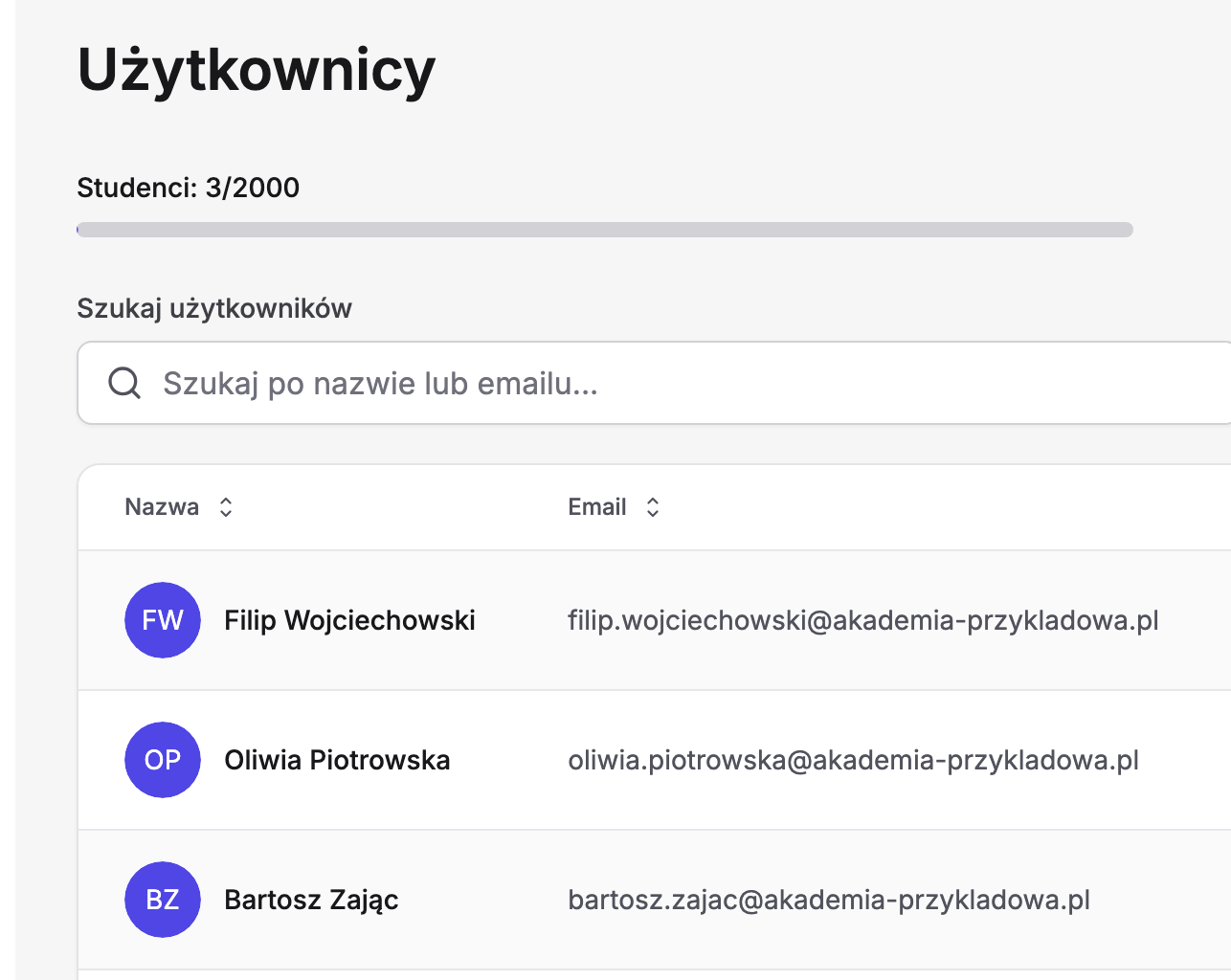Screen dimensions: 1231x980
Task: Click the 'Użytkownicy' page heading
Action: (257, 70)
